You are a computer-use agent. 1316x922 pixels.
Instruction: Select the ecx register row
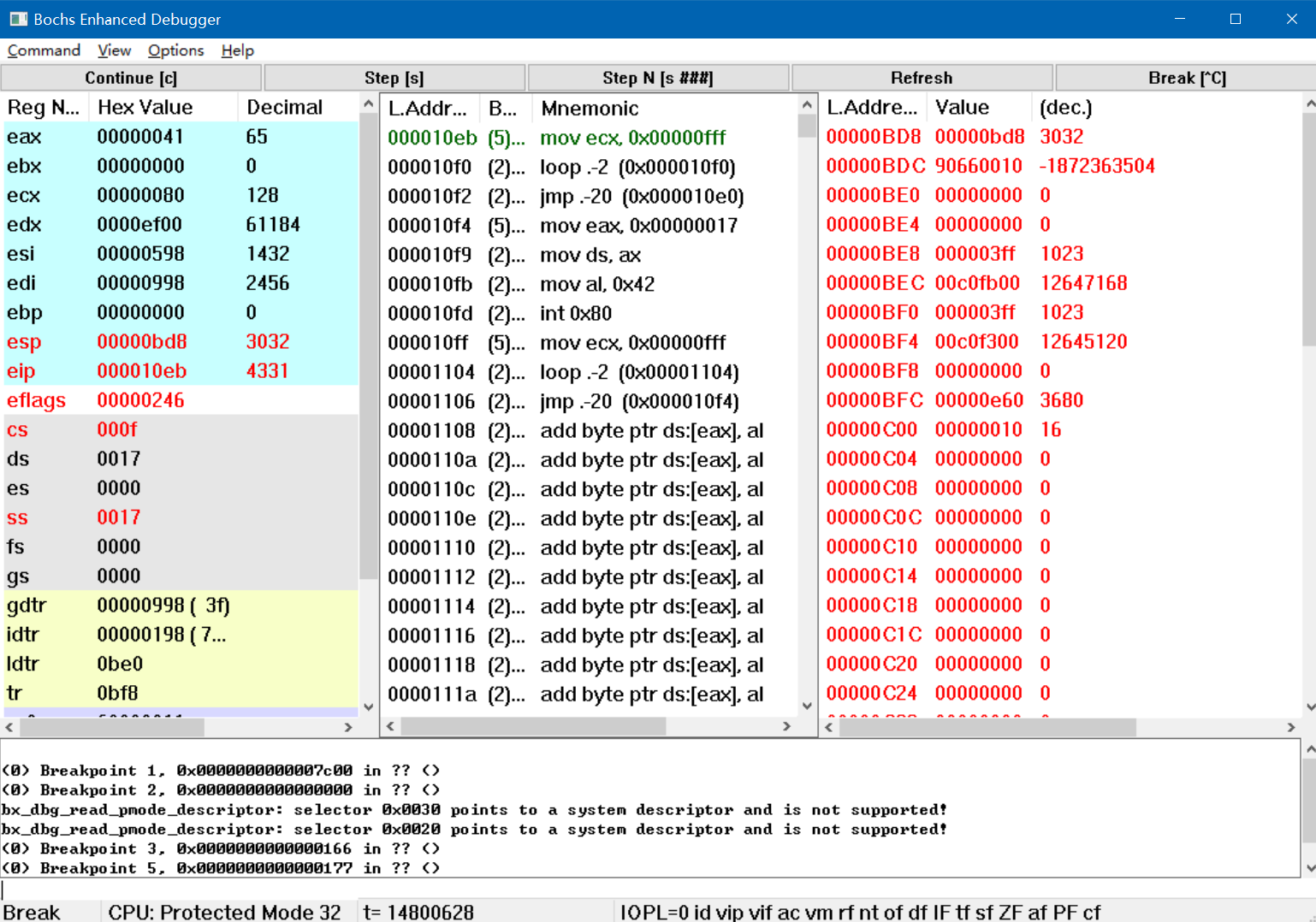coord(181,195)
